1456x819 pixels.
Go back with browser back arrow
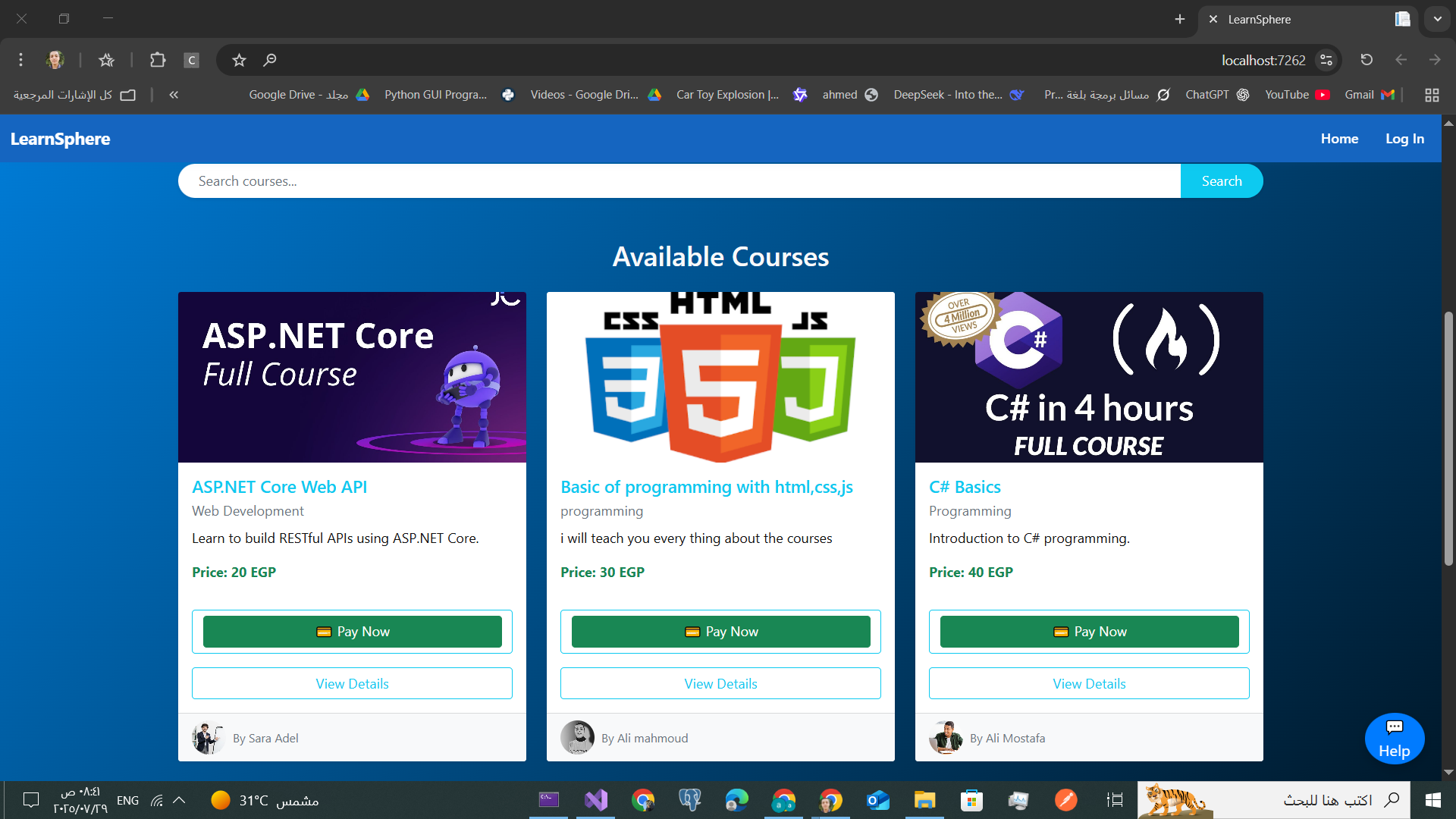(x=1401, y=60)
